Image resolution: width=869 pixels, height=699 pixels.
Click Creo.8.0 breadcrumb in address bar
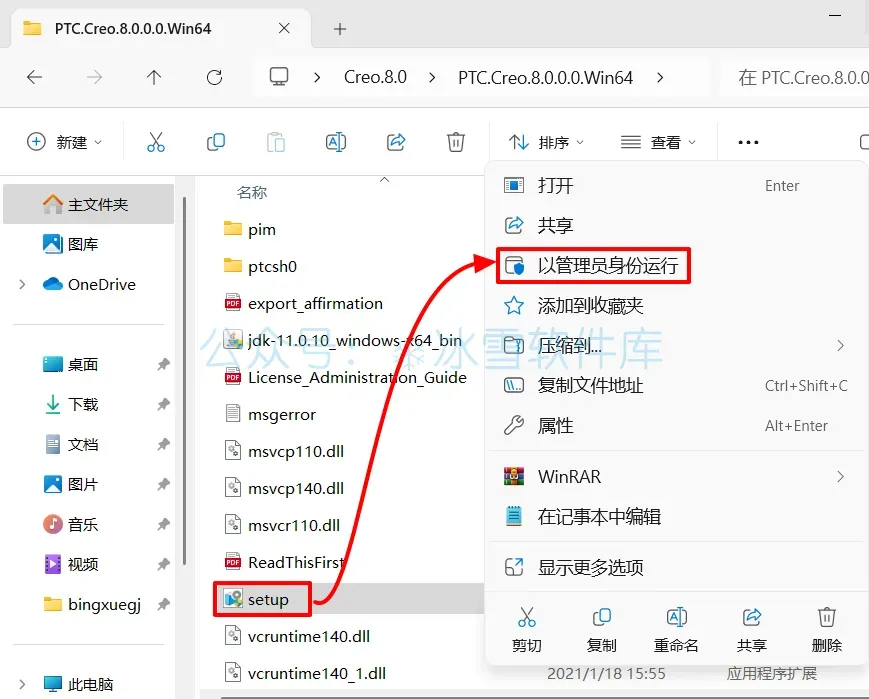point(375,77)
